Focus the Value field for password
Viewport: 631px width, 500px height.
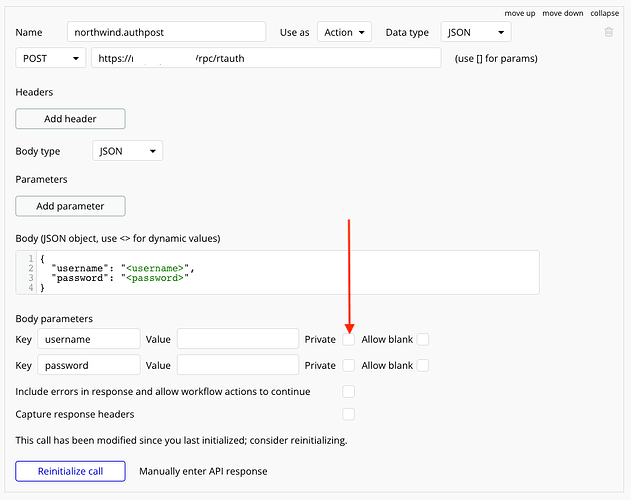pyautogui.click(x=238, y=366)
